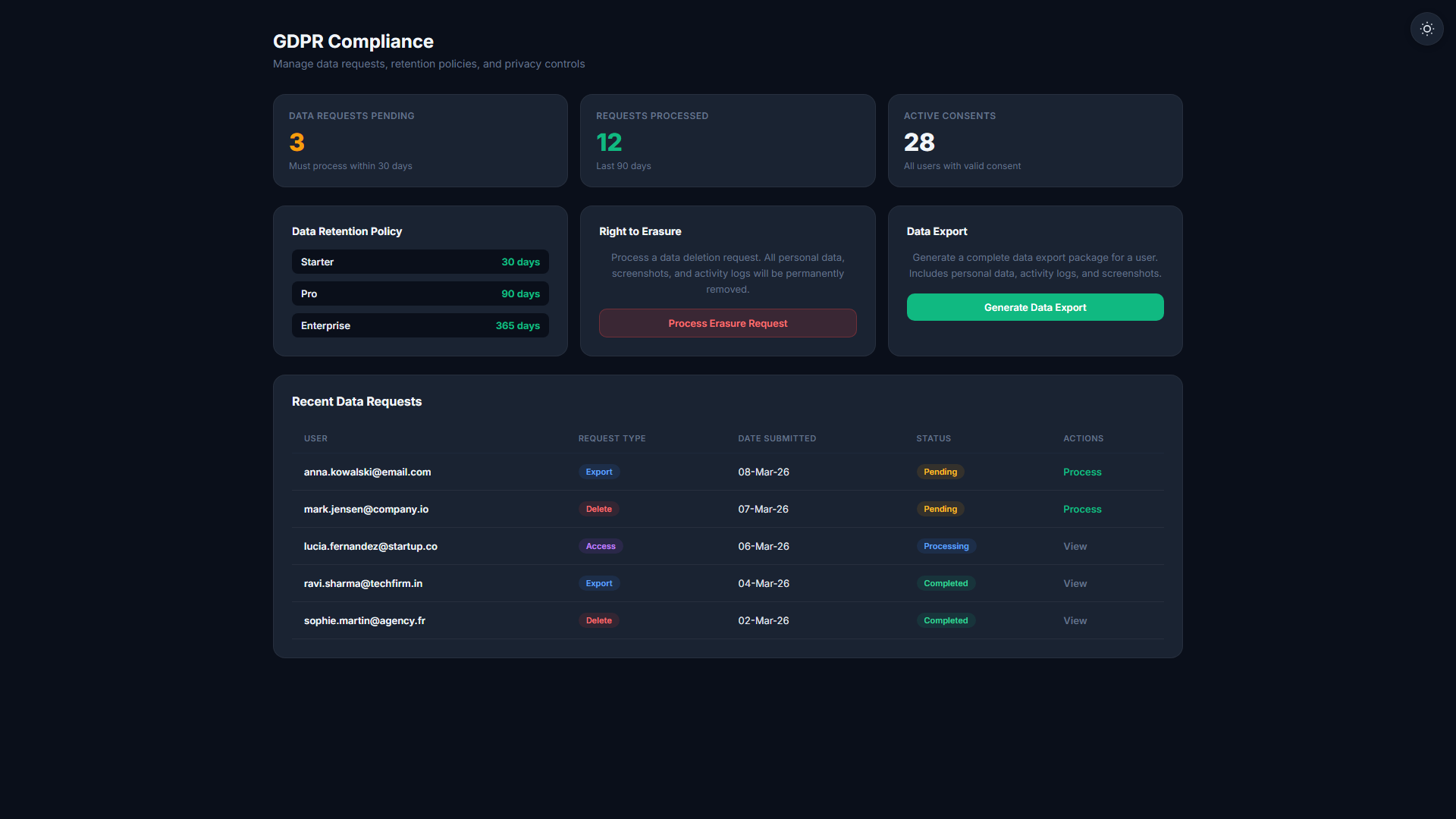This screenshot has width=1456, height=819.
Task: Click the 04-Mar-26 date cell
Action: tap(764, 583)
